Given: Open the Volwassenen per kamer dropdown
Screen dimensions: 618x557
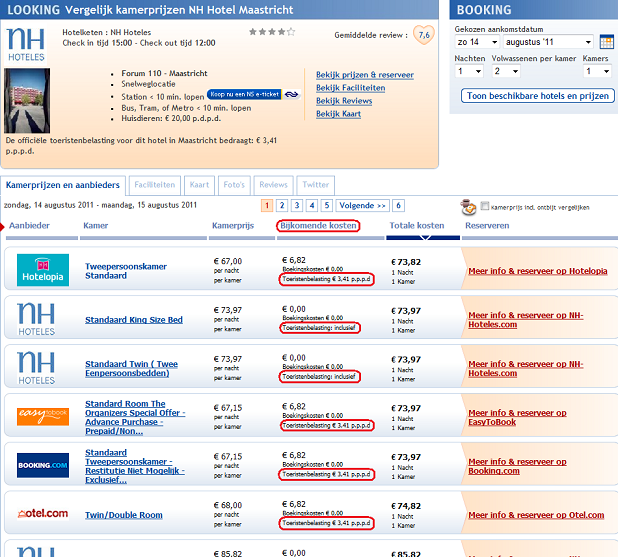Looking at the screenshot, I should click(x=506, y=71).
